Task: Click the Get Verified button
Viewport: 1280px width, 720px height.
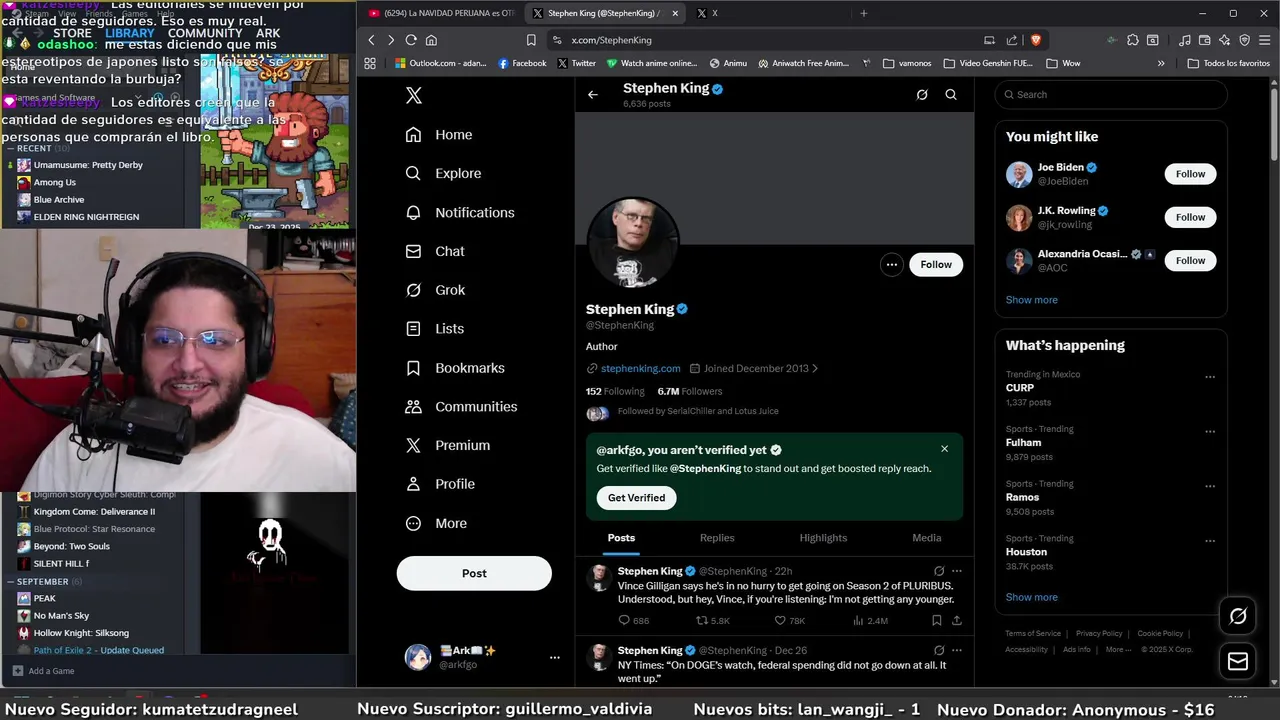Action: (636, 498)
